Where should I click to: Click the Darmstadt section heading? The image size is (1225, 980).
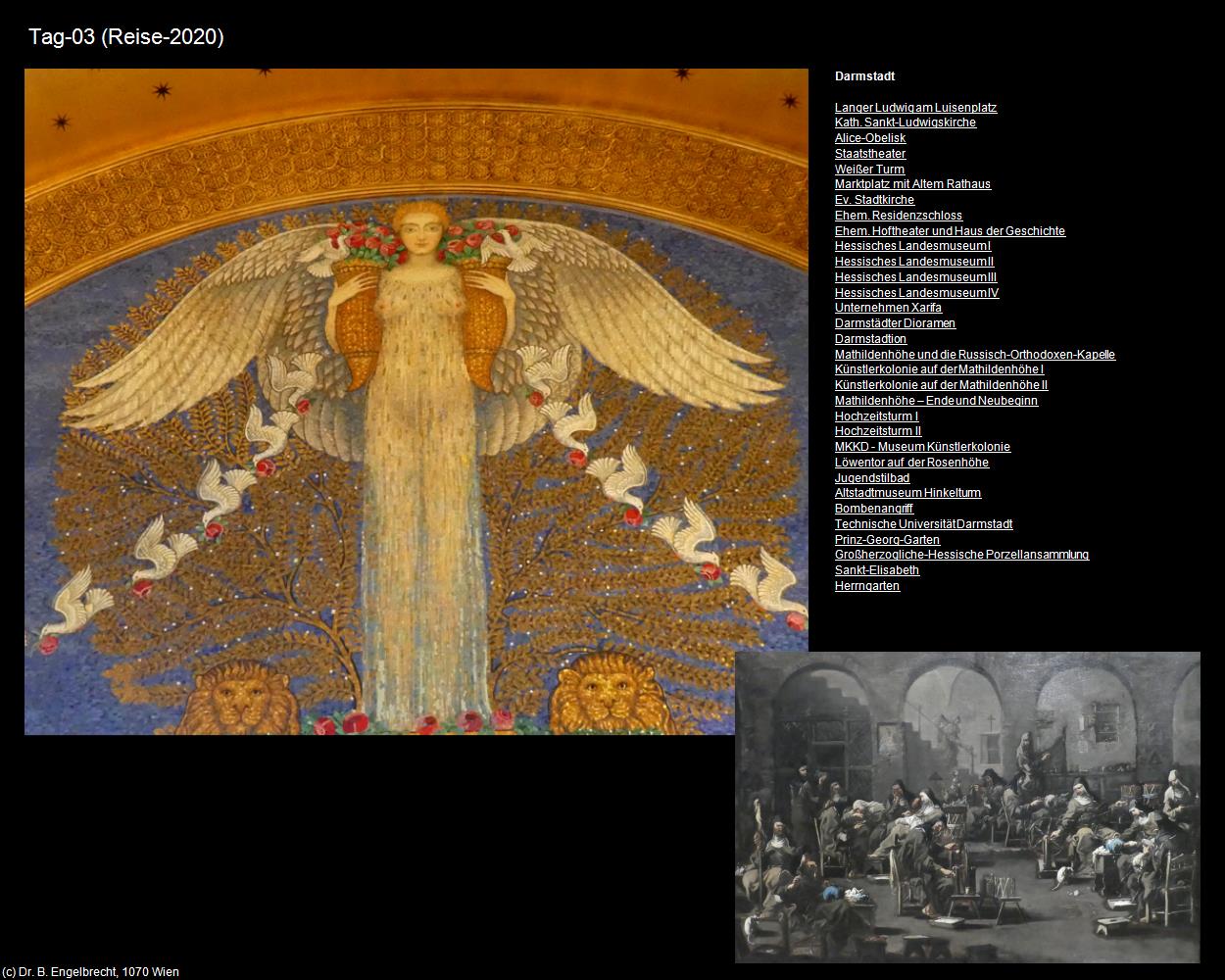[x=864, y=76]
